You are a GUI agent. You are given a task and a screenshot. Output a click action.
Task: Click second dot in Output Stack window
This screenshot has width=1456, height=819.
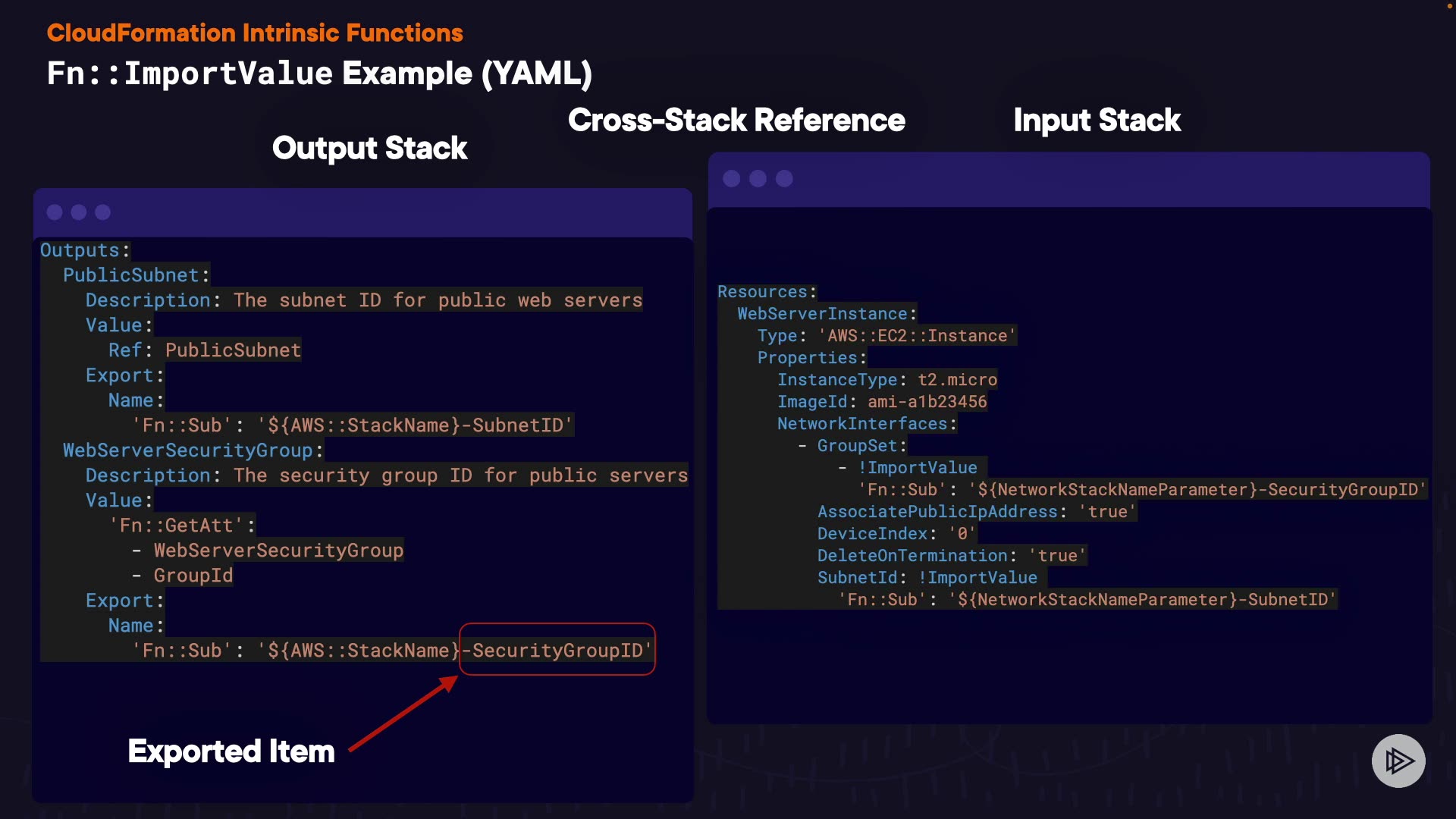click(79, 212)
